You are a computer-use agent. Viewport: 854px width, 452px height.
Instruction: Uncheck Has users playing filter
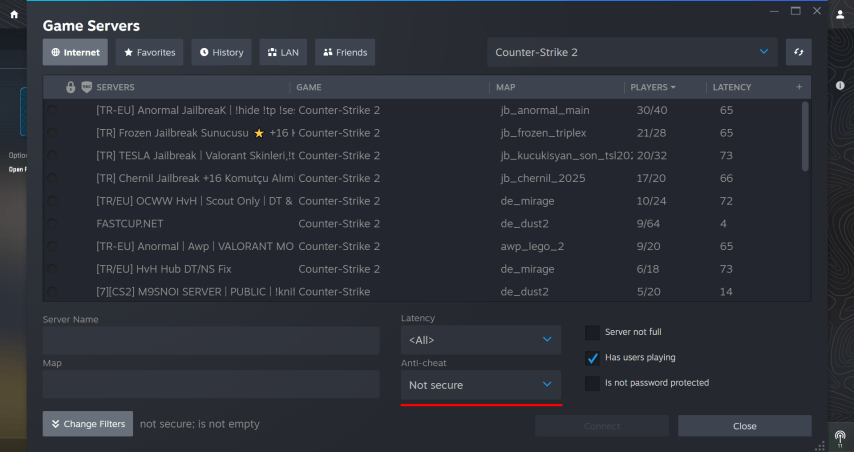[x=592, y=358]
